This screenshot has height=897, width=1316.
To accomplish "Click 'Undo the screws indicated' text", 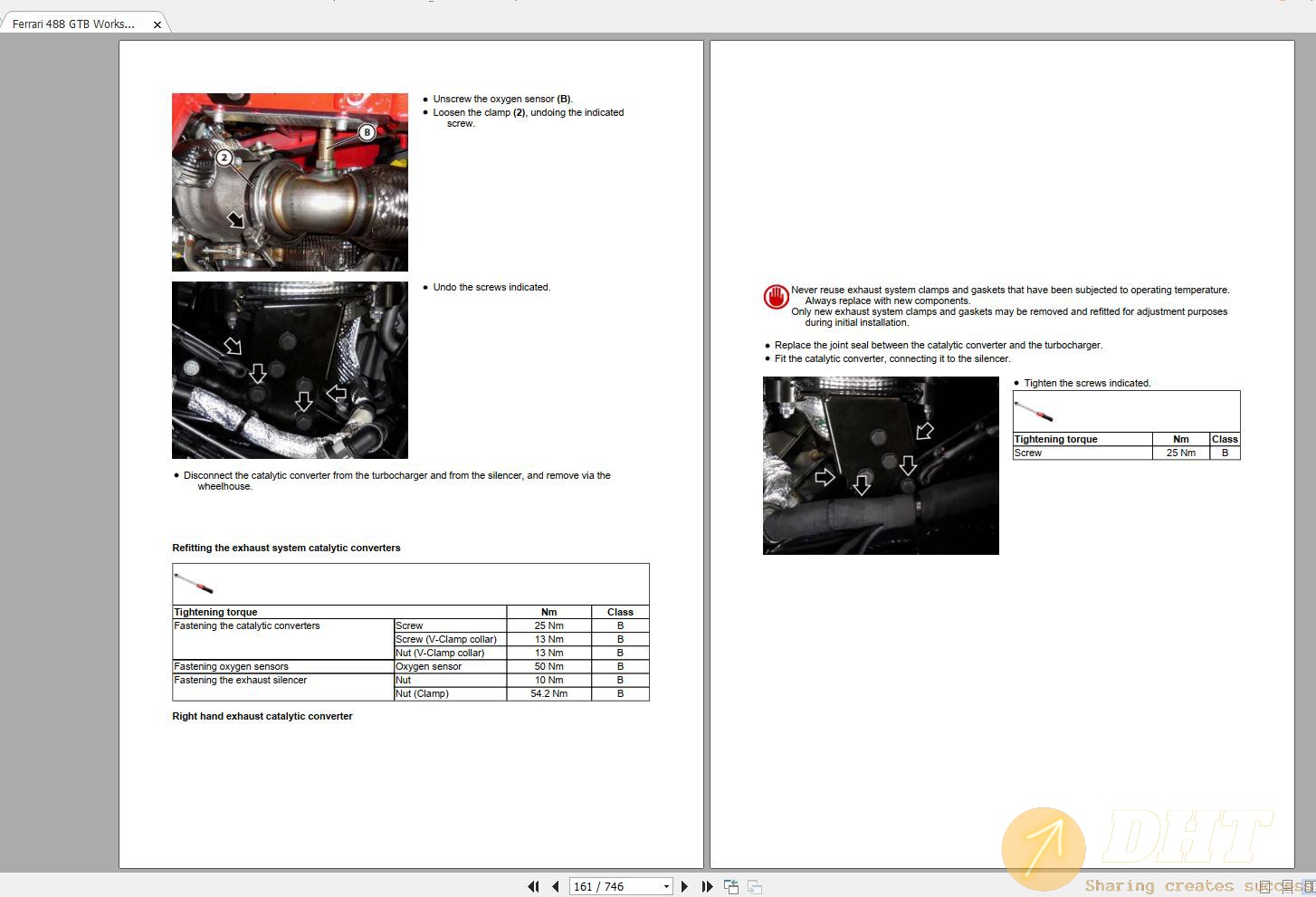I will (491, 288).
